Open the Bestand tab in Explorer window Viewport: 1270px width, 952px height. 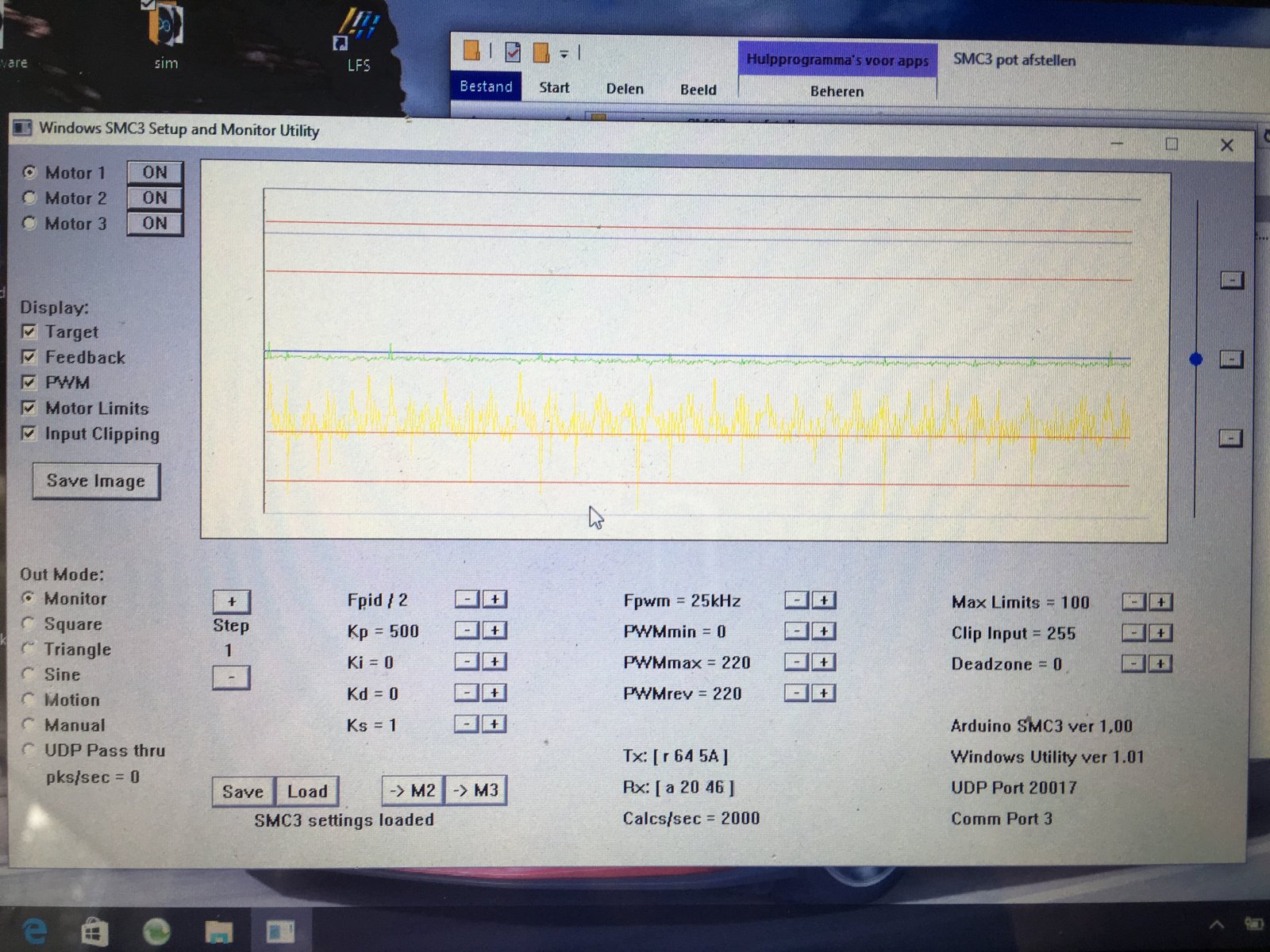(486, 86)
